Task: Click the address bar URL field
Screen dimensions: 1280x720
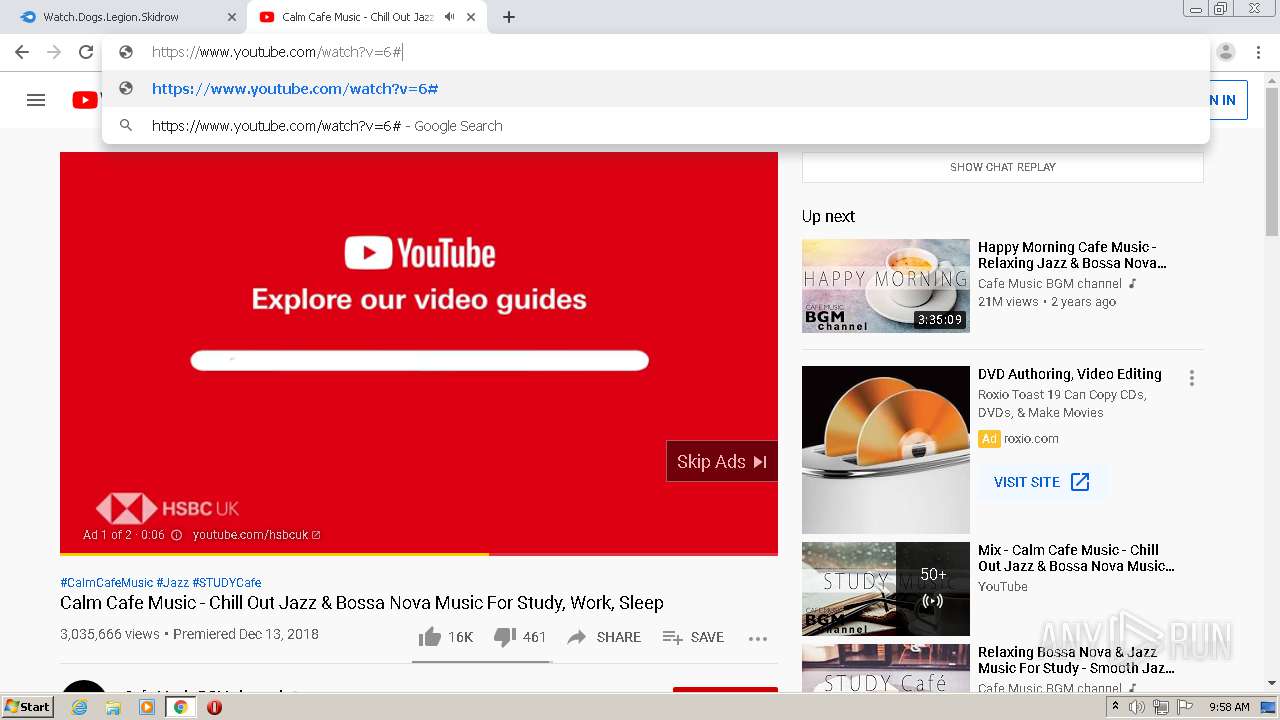Action: tap(655, 52)
